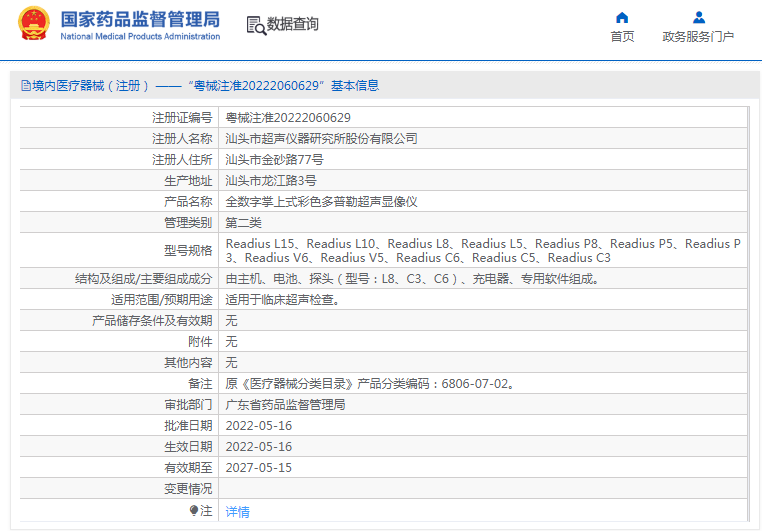
Task: Click the 产品储存条件及有效期 label
Action: point(152,321)
